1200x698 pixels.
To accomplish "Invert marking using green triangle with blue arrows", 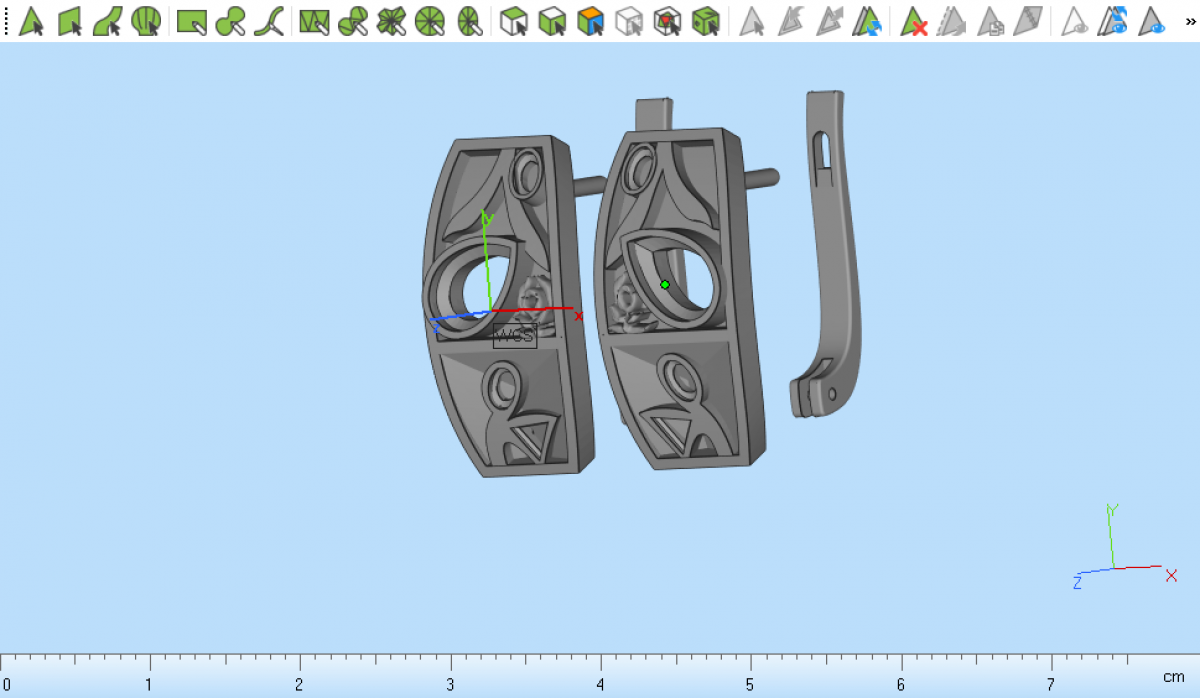I will (x=868, y=21).
